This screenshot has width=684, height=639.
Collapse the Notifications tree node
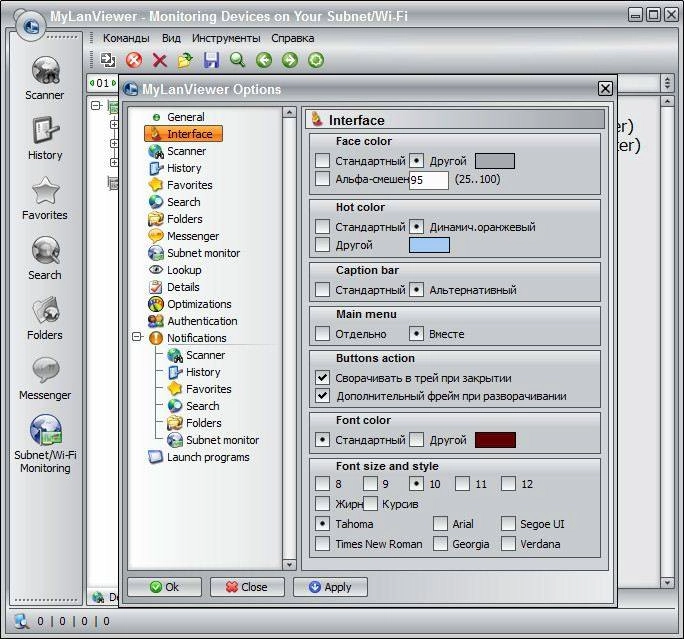[137, 337]
